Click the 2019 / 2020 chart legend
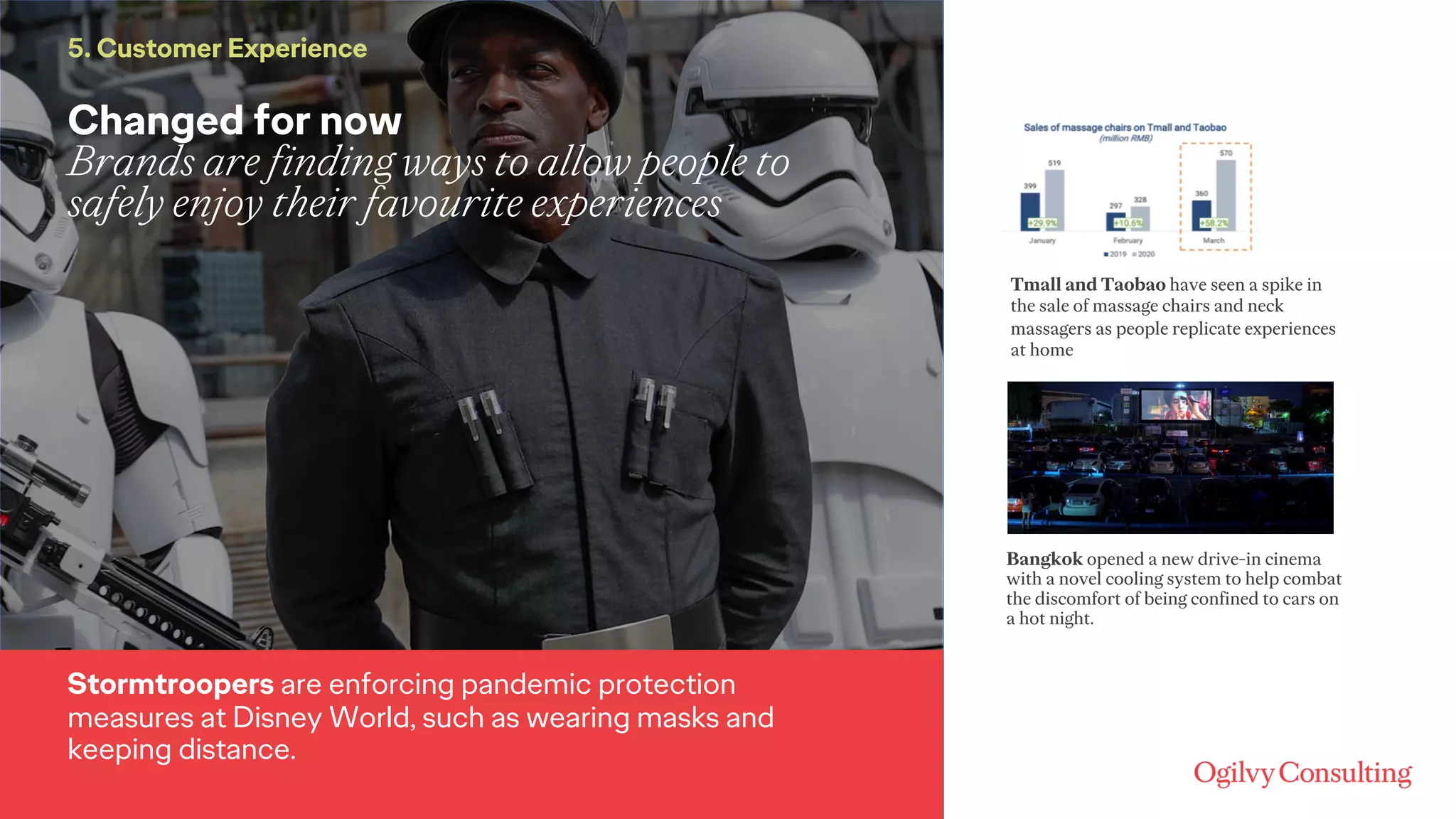The height and width of the screenshot is (819, 1456). click(1129, 254)
